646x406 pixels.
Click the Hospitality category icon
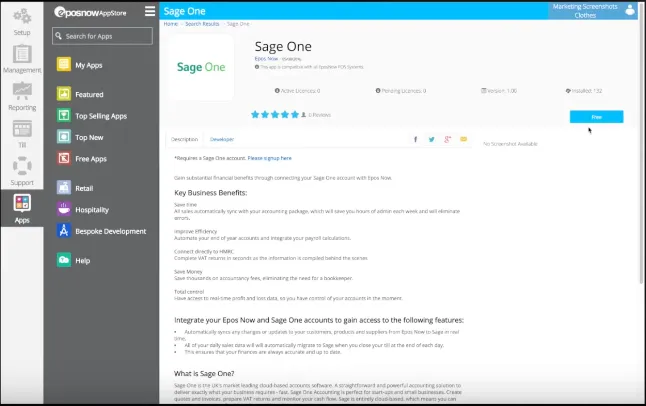pos(63,209)
